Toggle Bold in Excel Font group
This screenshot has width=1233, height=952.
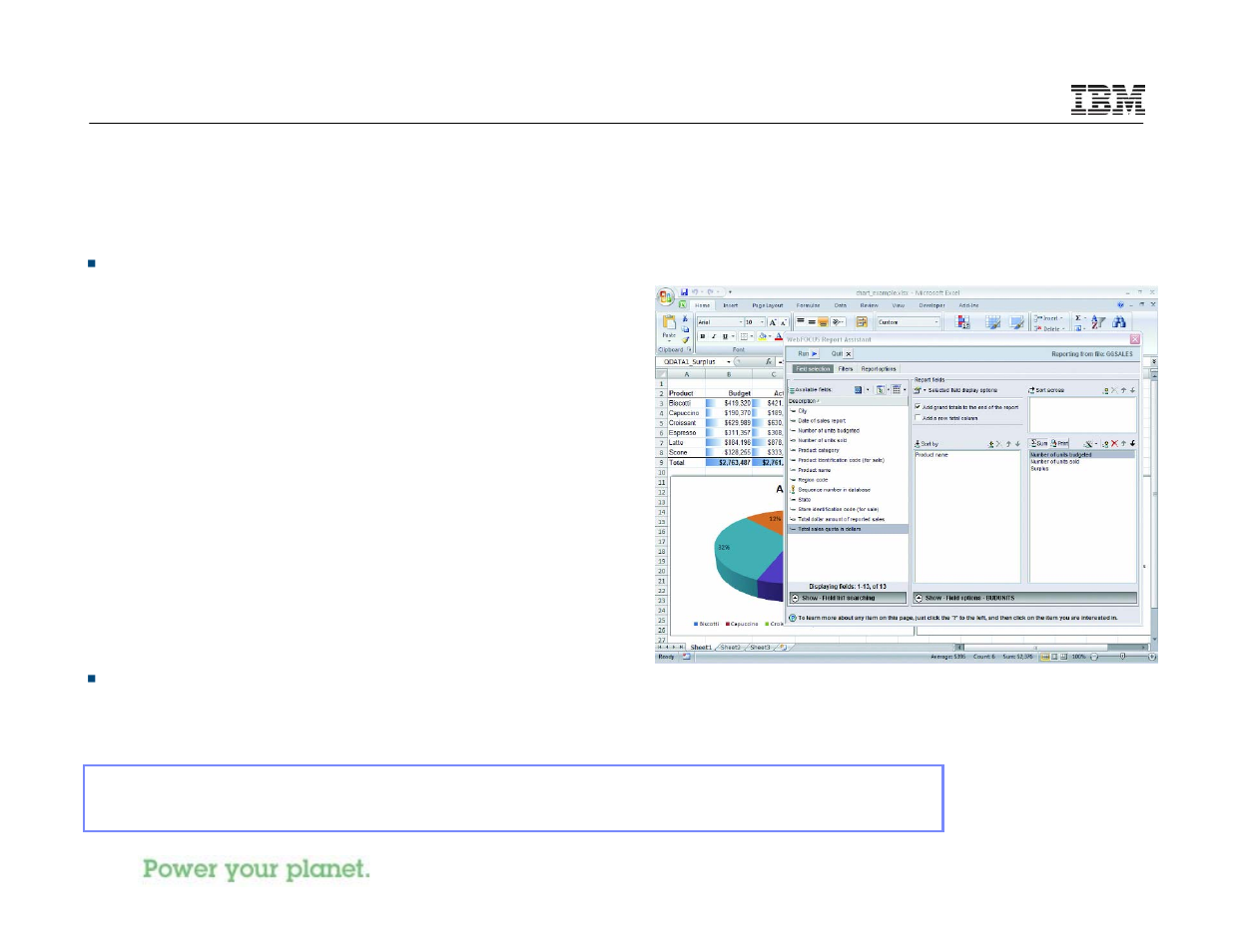click(703, 336)
